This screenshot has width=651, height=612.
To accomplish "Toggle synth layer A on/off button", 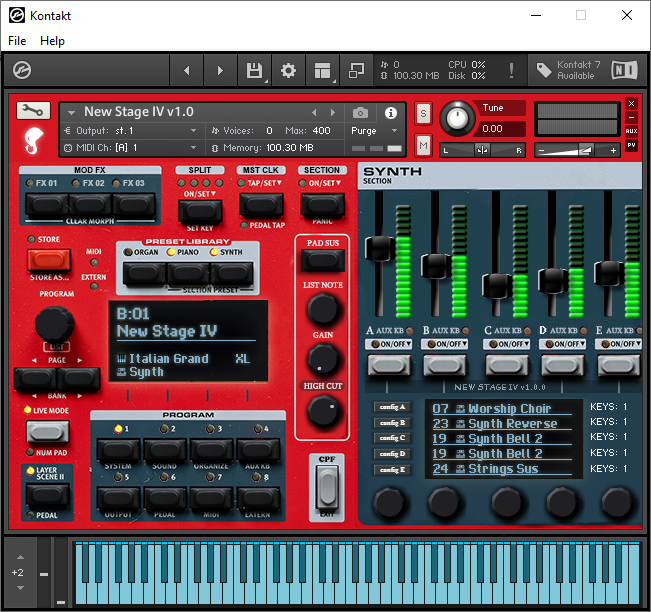I will 389,366.
